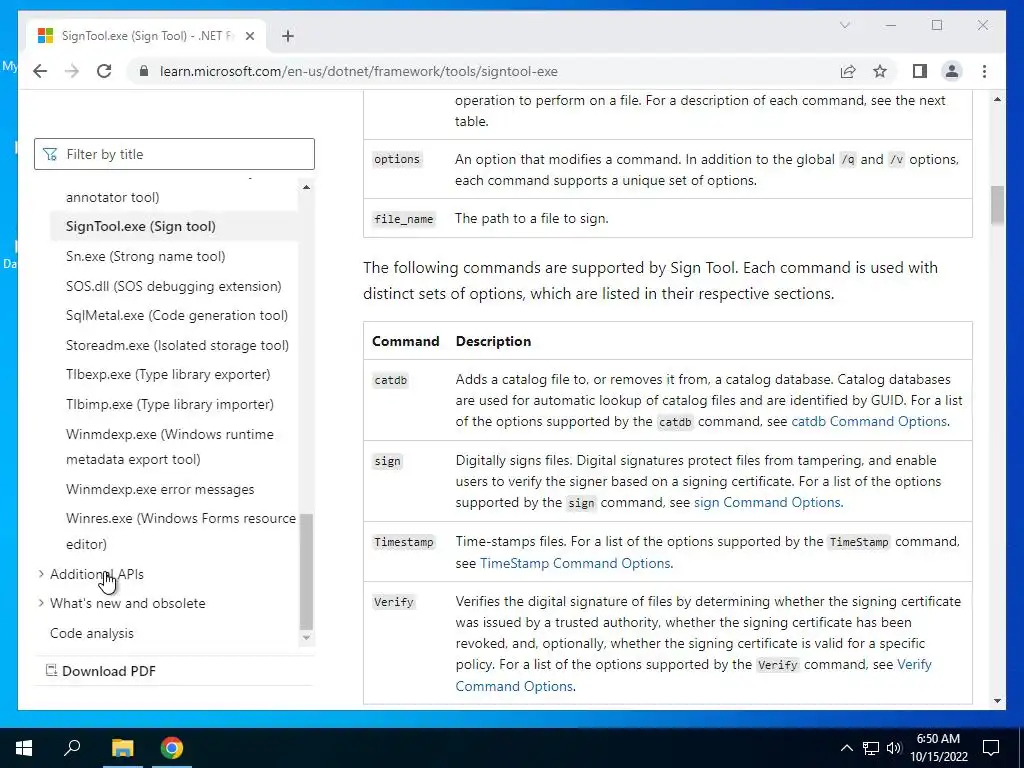Click the Description column header
The height and width of the screenshot is (768, 1024).
click(493, 341)
